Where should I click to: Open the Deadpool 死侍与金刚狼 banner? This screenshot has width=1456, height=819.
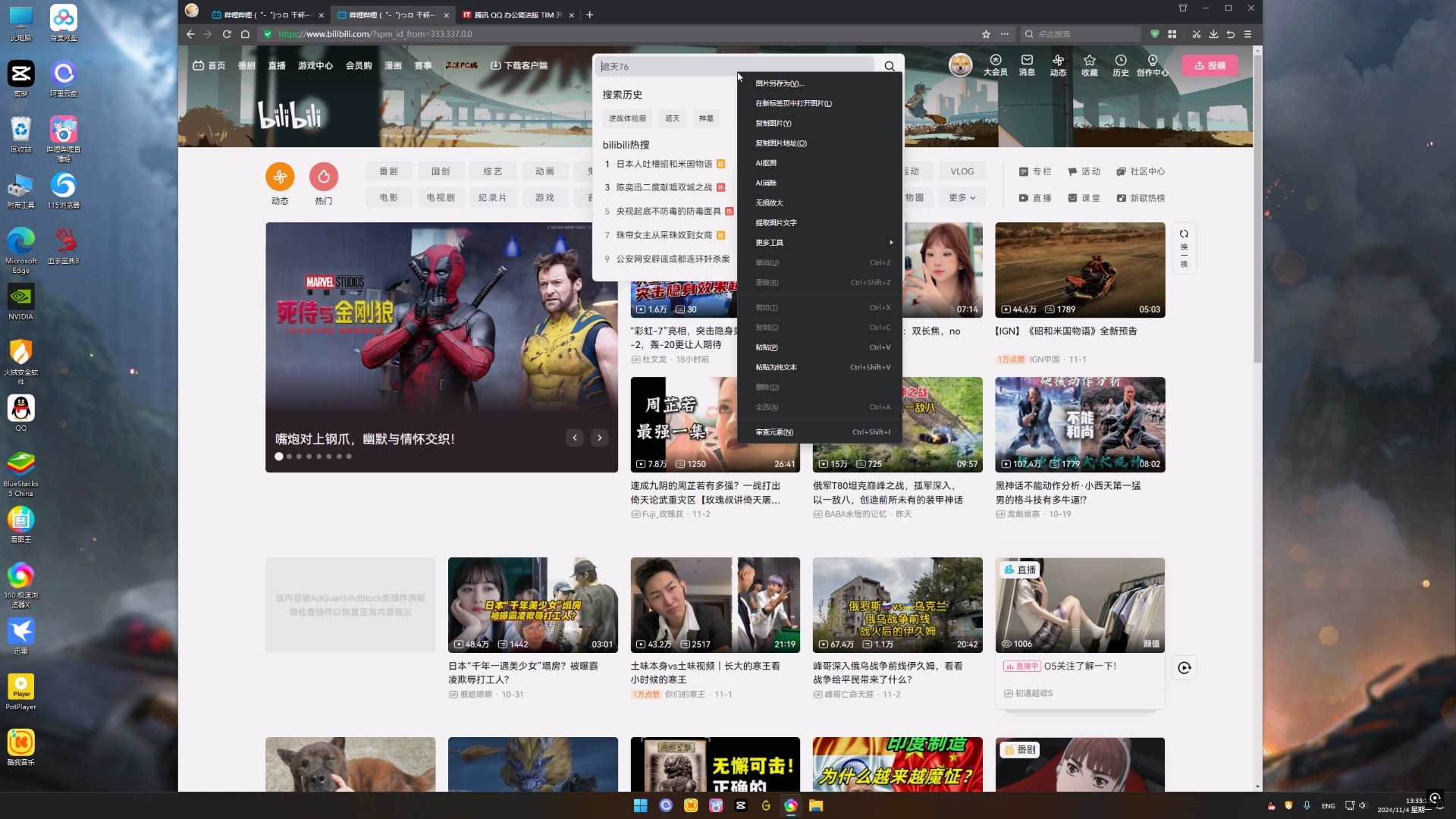point(441,347)
